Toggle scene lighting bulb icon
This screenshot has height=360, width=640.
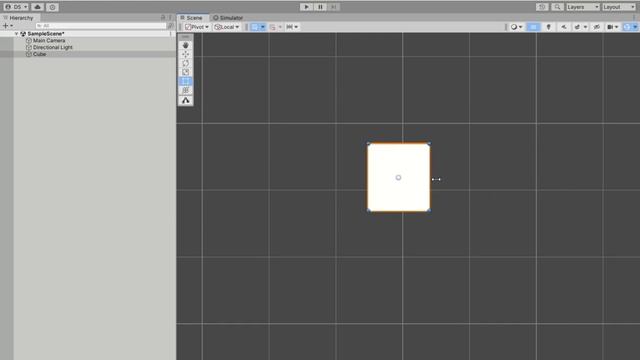549,27
